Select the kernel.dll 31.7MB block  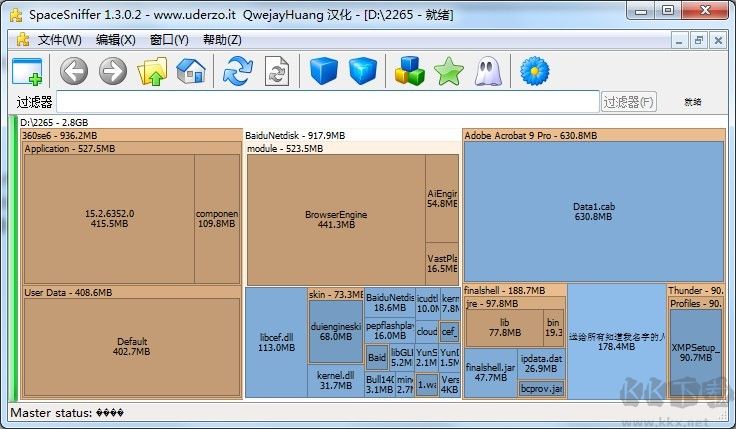tap(336, 381)
